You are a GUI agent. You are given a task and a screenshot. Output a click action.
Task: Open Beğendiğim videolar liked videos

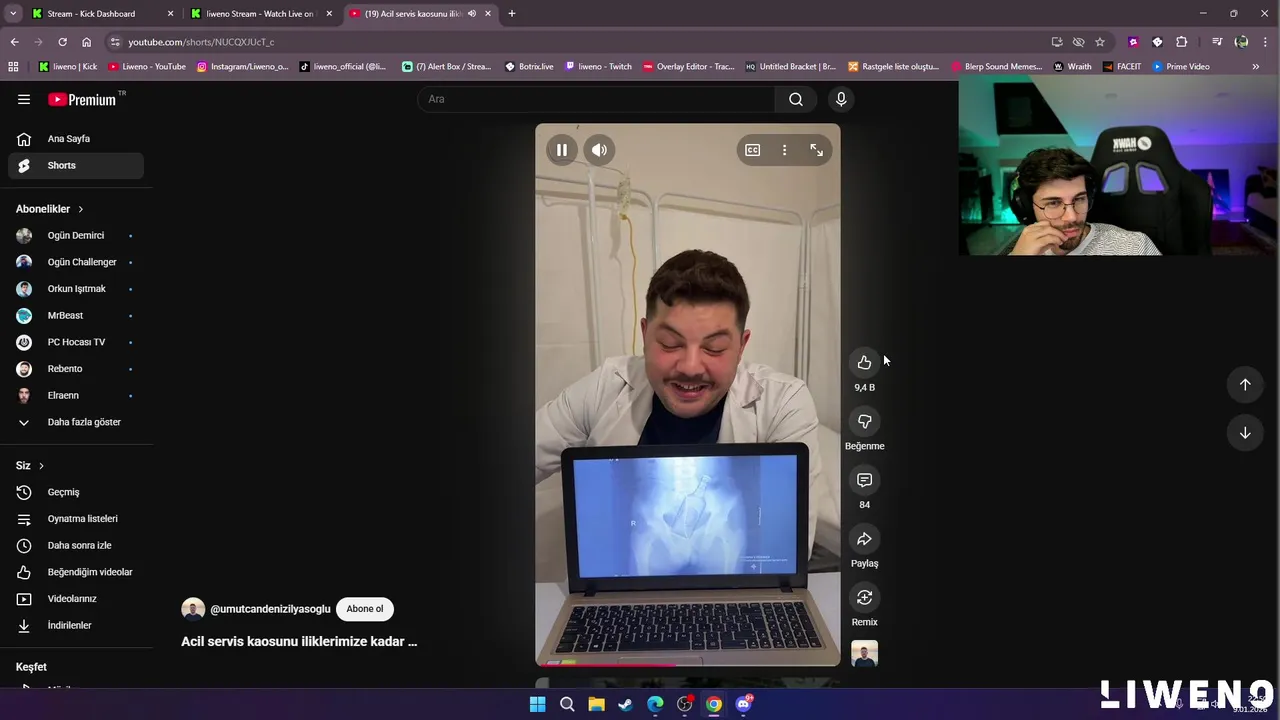point(76,572)
